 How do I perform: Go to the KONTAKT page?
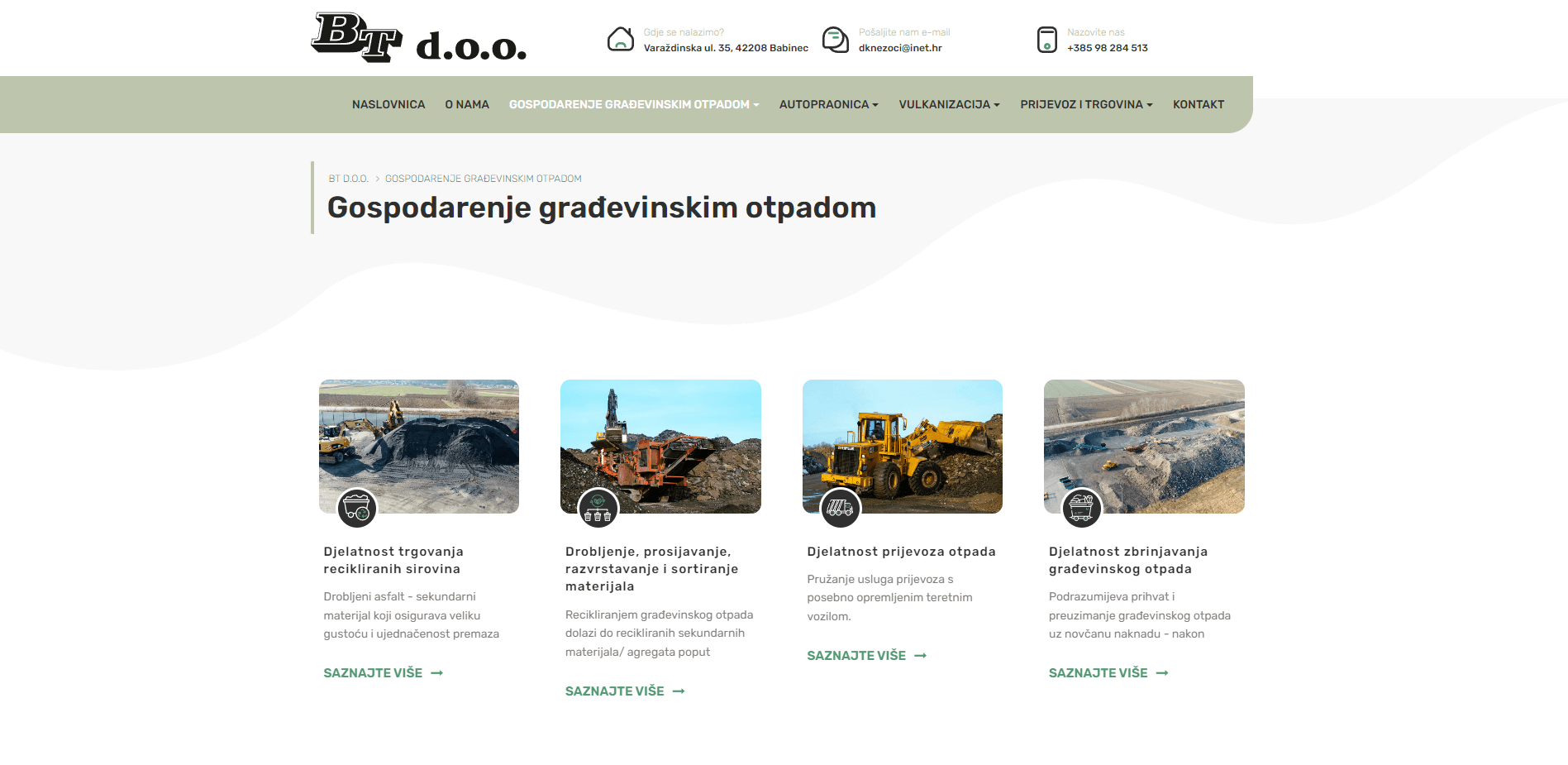coord(1199,104)
